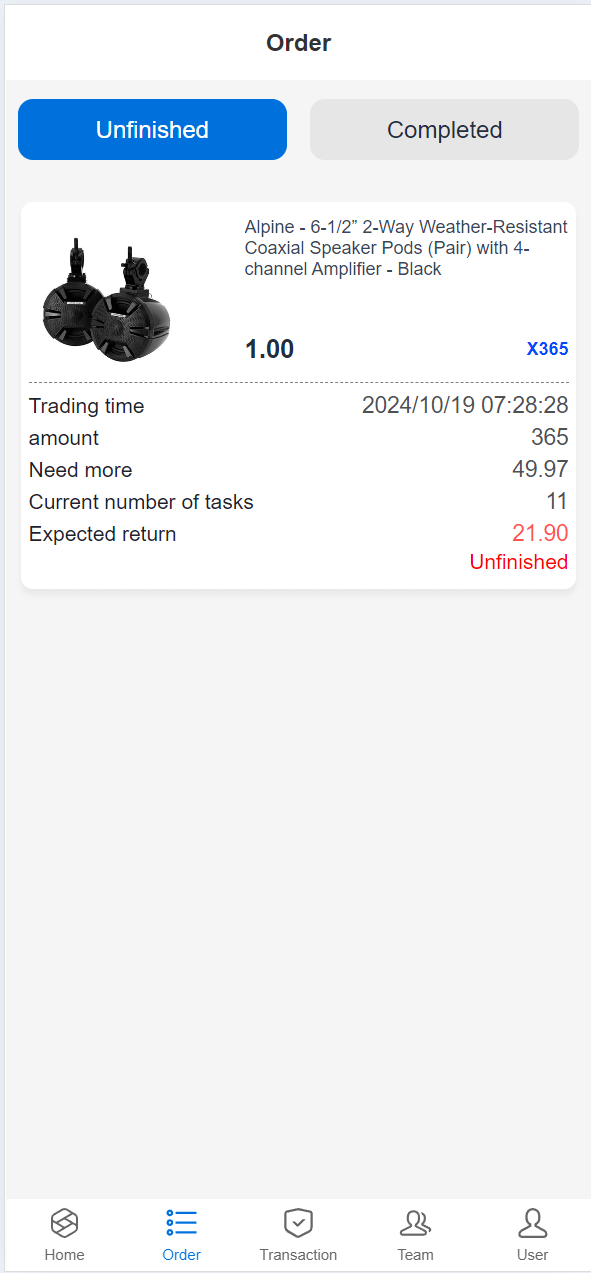The image size is (591, 1273).
Task: Click the Trading time timestamp
Action: [465, 405]
